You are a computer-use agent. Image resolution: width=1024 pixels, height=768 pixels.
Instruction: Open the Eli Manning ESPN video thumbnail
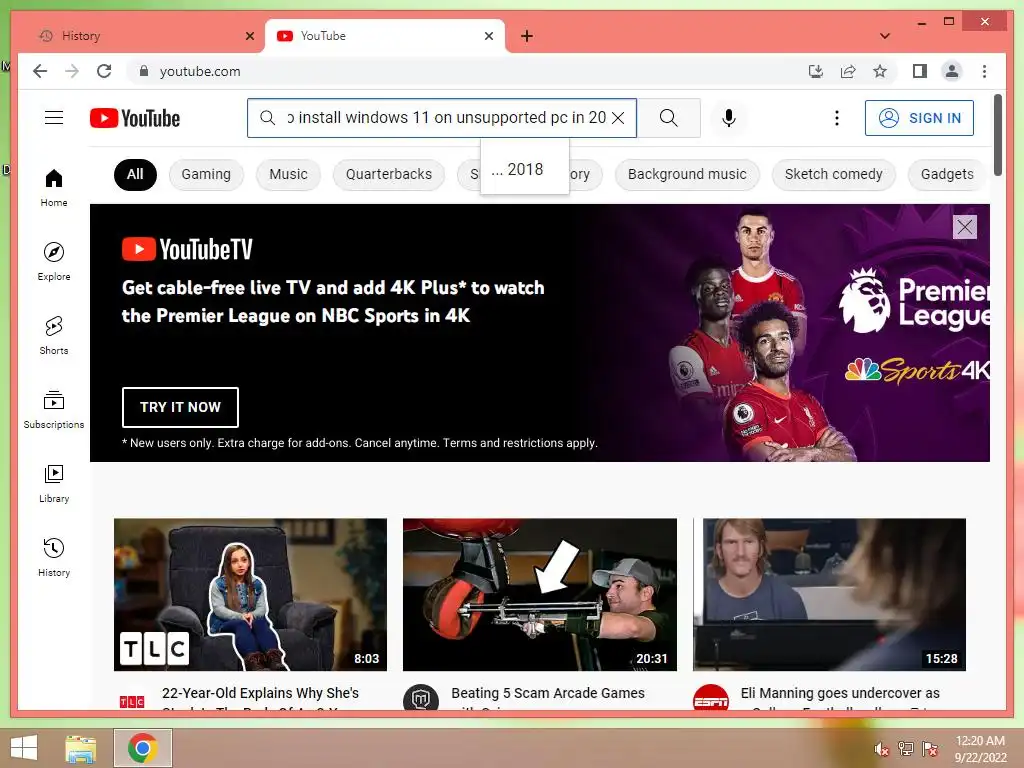pos(829,594)
